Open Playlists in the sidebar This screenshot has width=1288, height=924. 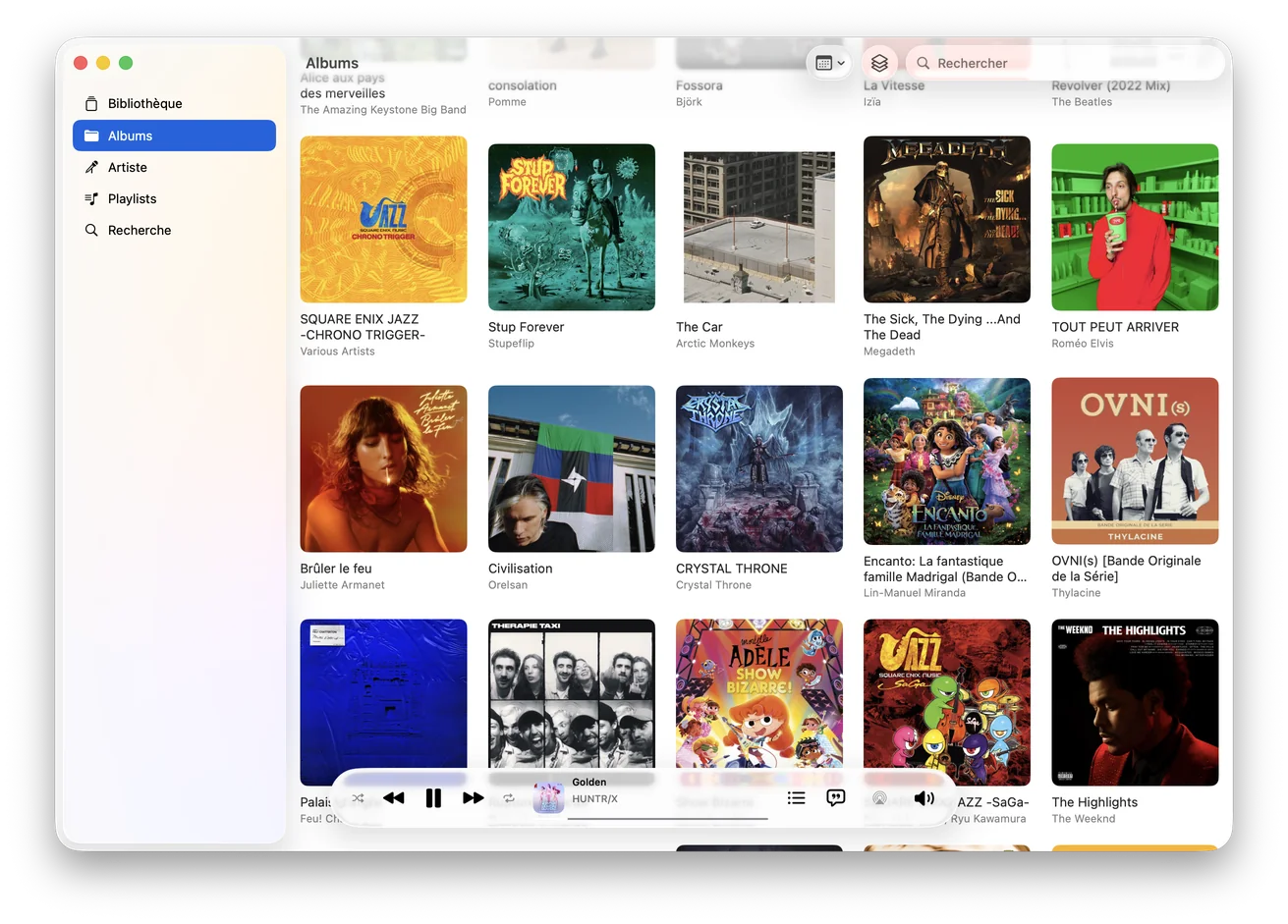pos(174,198)
